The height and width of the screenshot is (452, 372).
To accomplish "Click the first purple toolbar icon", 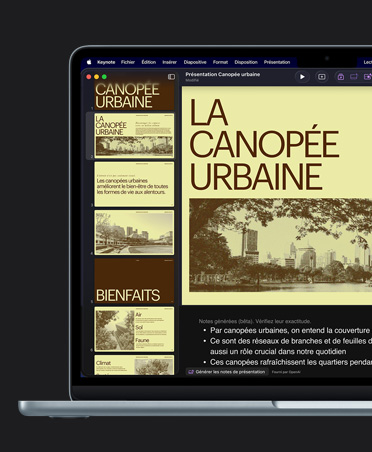I will click(x=341, y=77).
